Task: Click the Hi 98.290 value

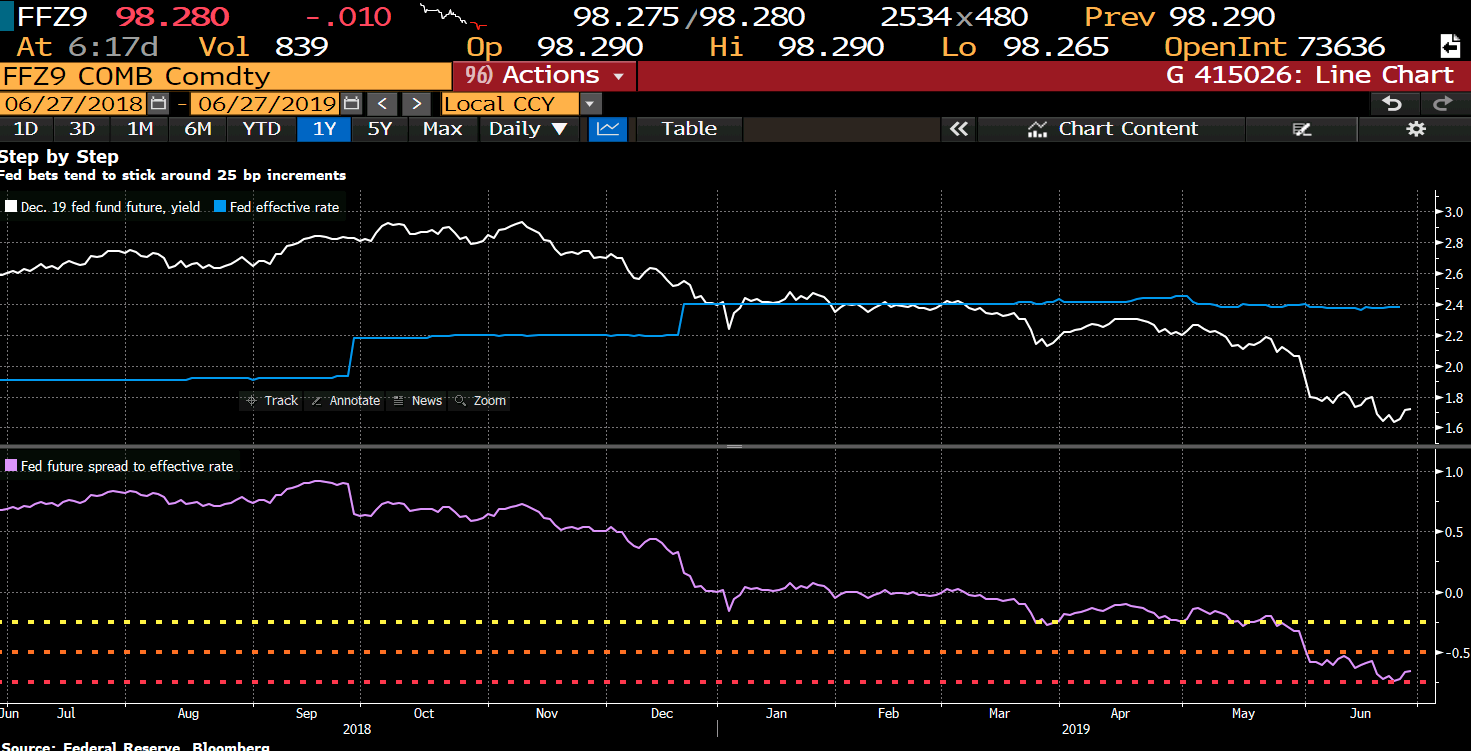Action: 831,47
